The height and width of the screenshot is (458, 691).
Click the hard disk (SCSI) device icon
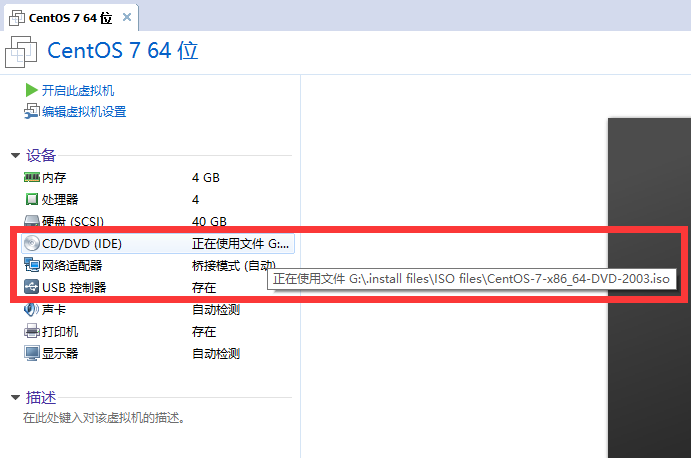[31, 220]
